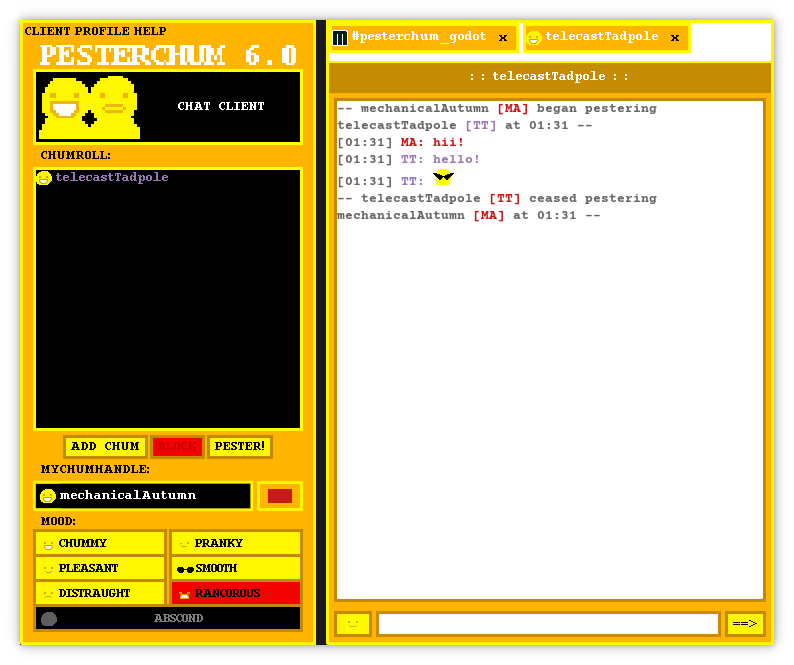This screenshot has height=665, width=794.
Task: Close the #pesterchum_godot tab
Action: coord(503,38)
